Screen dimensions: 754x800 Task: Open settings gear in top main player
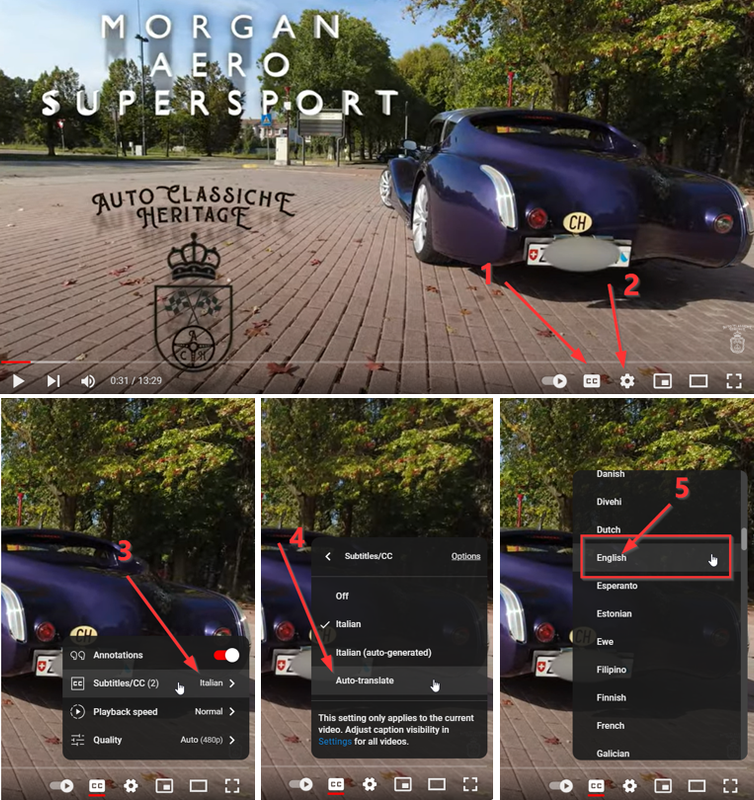[627, 381]
